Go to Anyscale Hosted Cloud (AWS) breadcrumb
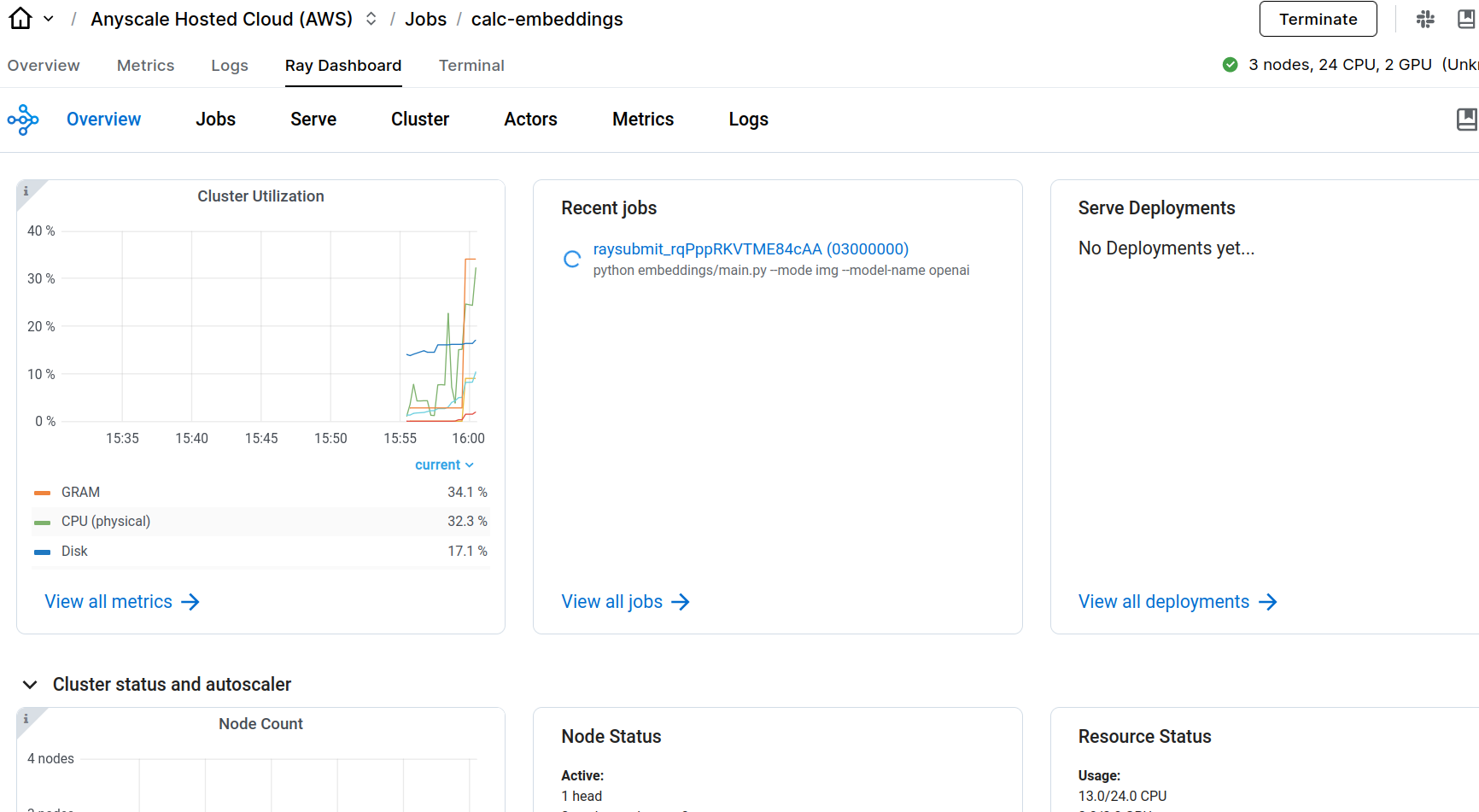The height and width of the screenshot is (812, 1479). (221, 19)
